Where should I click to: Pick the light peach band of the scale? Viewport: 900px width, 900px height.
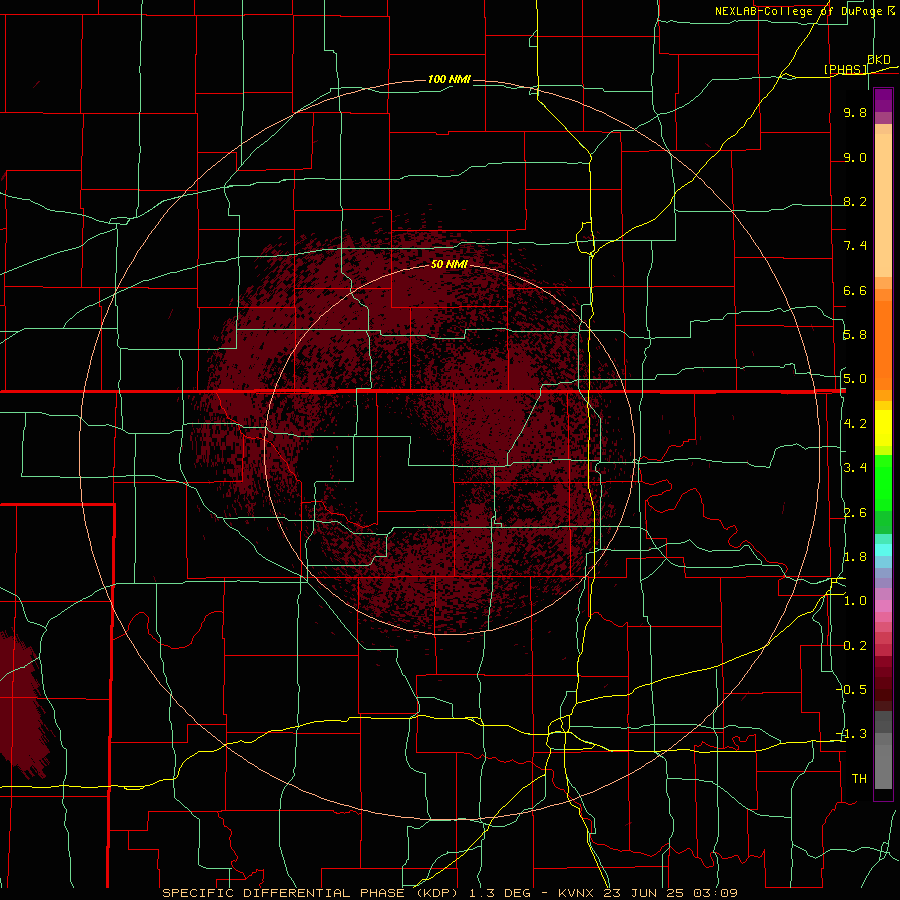pyautogui.click(x=883, y=205)
